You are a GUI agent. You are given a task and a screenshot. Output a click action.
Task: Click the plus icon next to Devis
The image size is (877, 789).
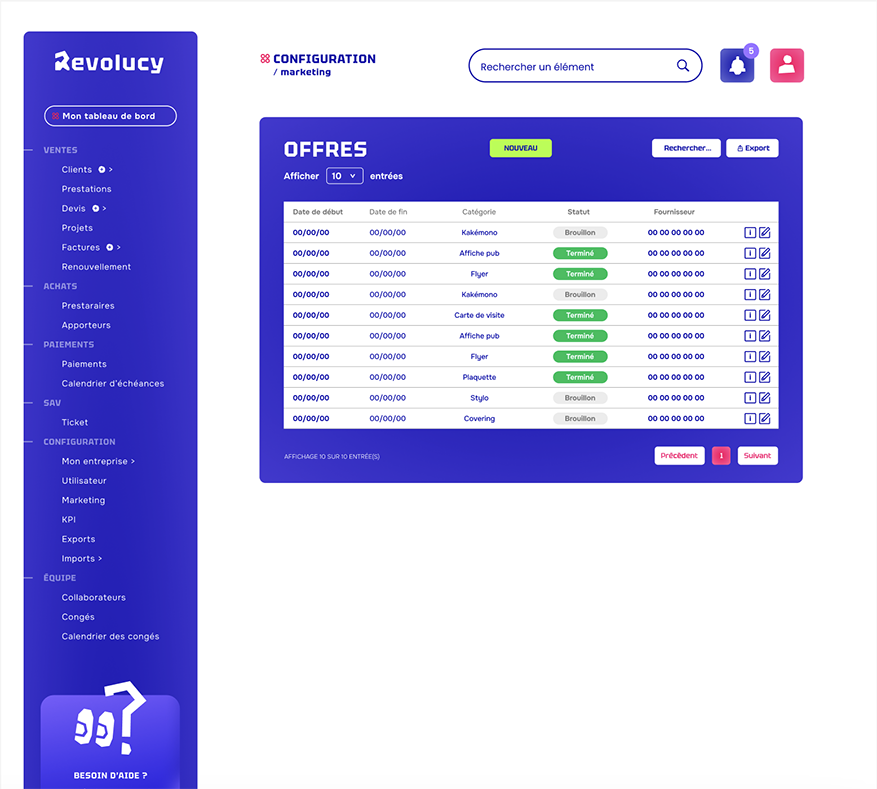click(96, 209)
